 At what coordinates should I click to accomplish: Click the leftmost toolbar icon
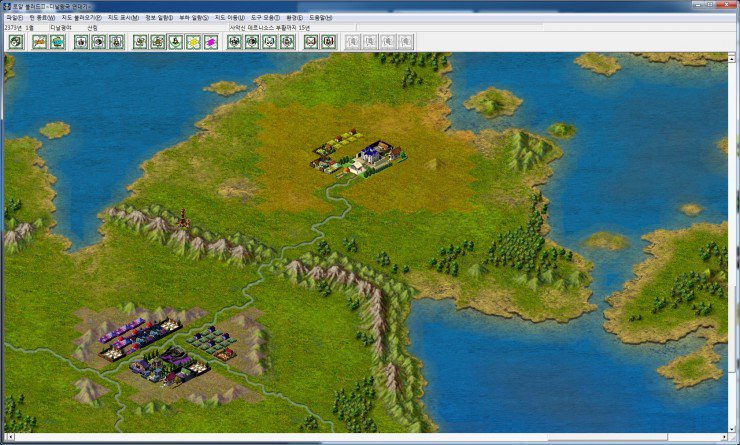(x=15, y=42)
